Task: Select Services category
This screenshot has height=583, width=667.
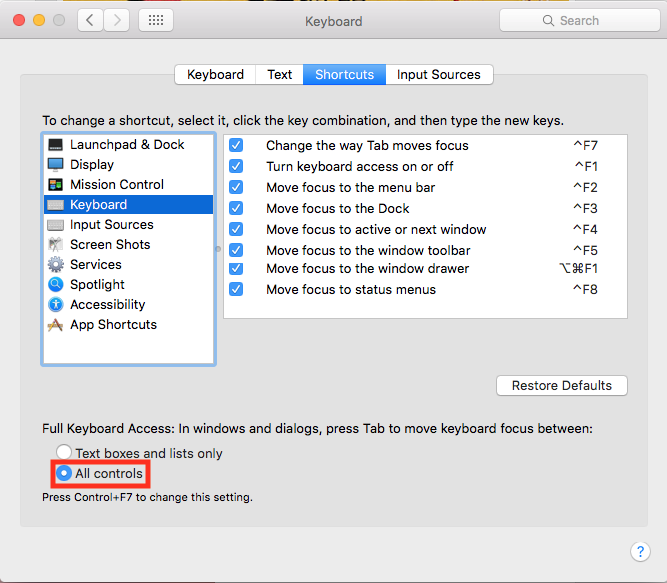Action: click(128, 264)
